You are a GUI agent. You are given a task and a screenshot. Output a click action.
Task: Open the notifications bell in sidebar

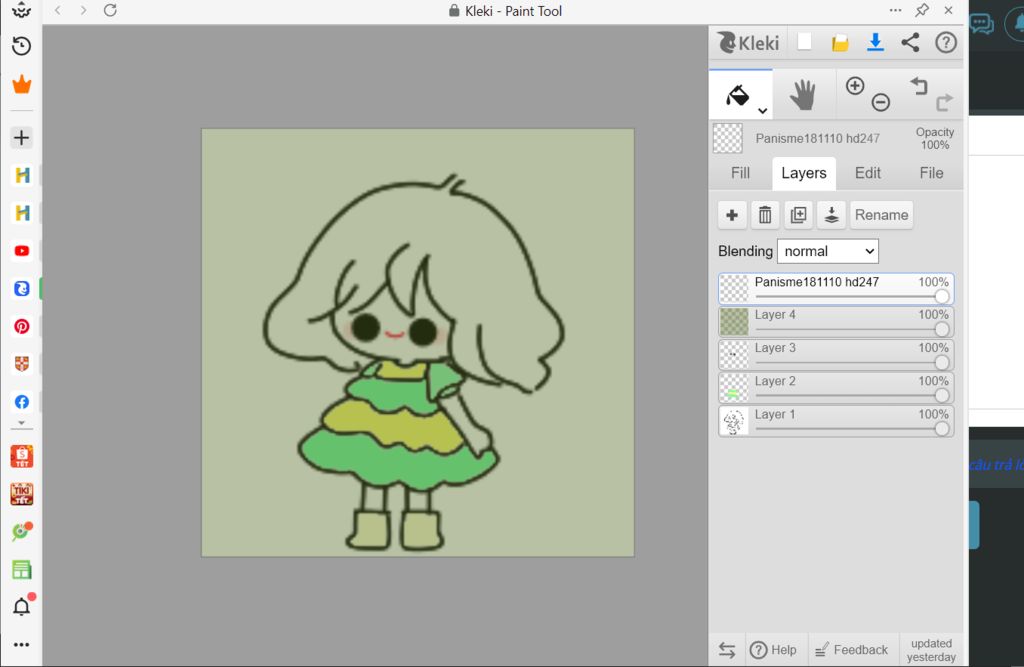tap(22, 606)
